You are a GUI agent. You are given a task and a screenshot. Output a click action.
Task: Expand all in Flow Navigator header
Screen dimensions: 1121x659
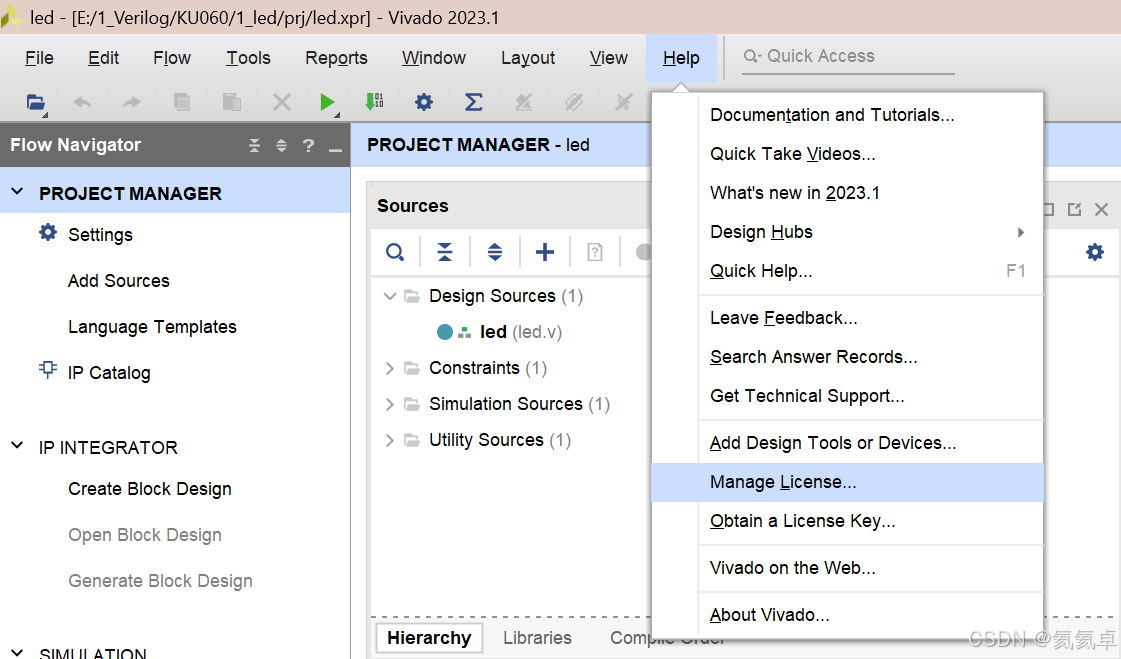(x=281, y=146)
